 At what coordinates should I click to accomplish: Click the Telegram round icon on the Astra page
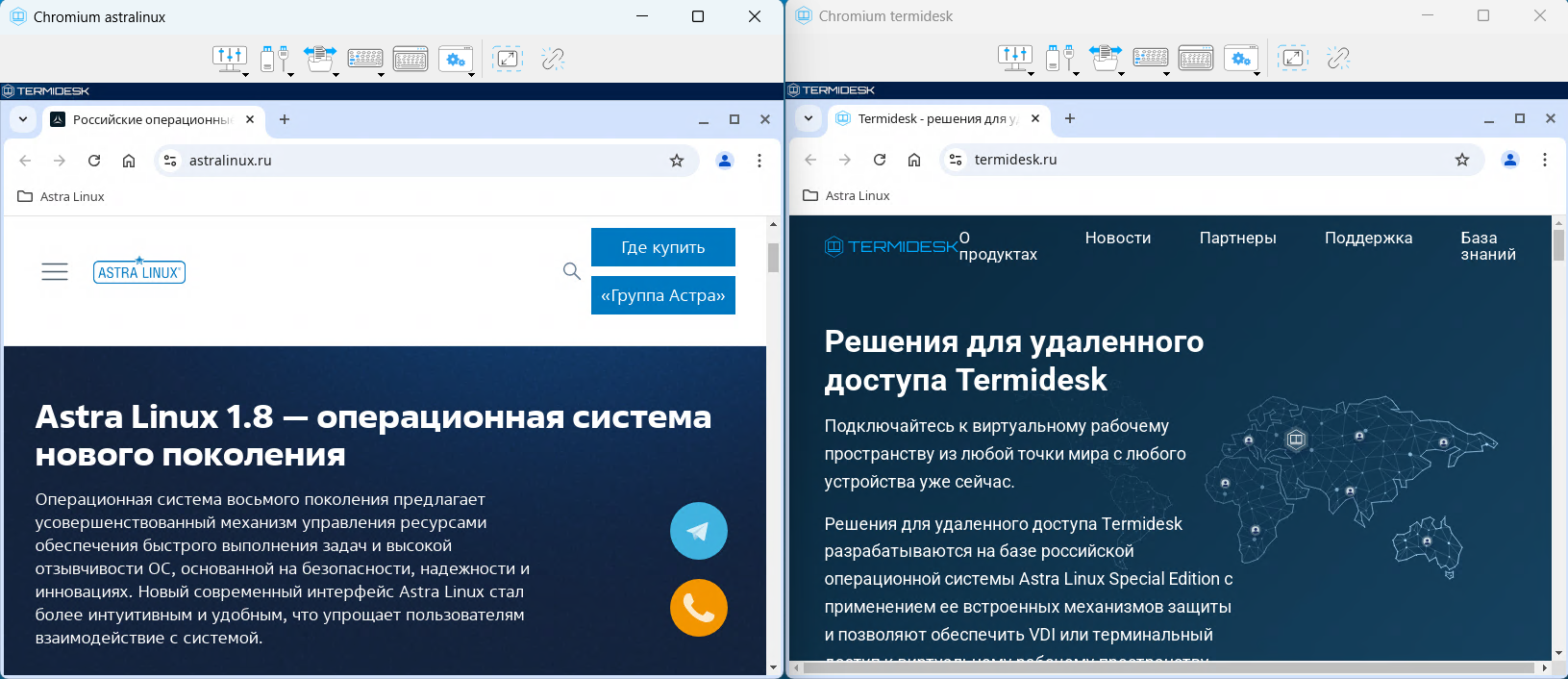698,531
